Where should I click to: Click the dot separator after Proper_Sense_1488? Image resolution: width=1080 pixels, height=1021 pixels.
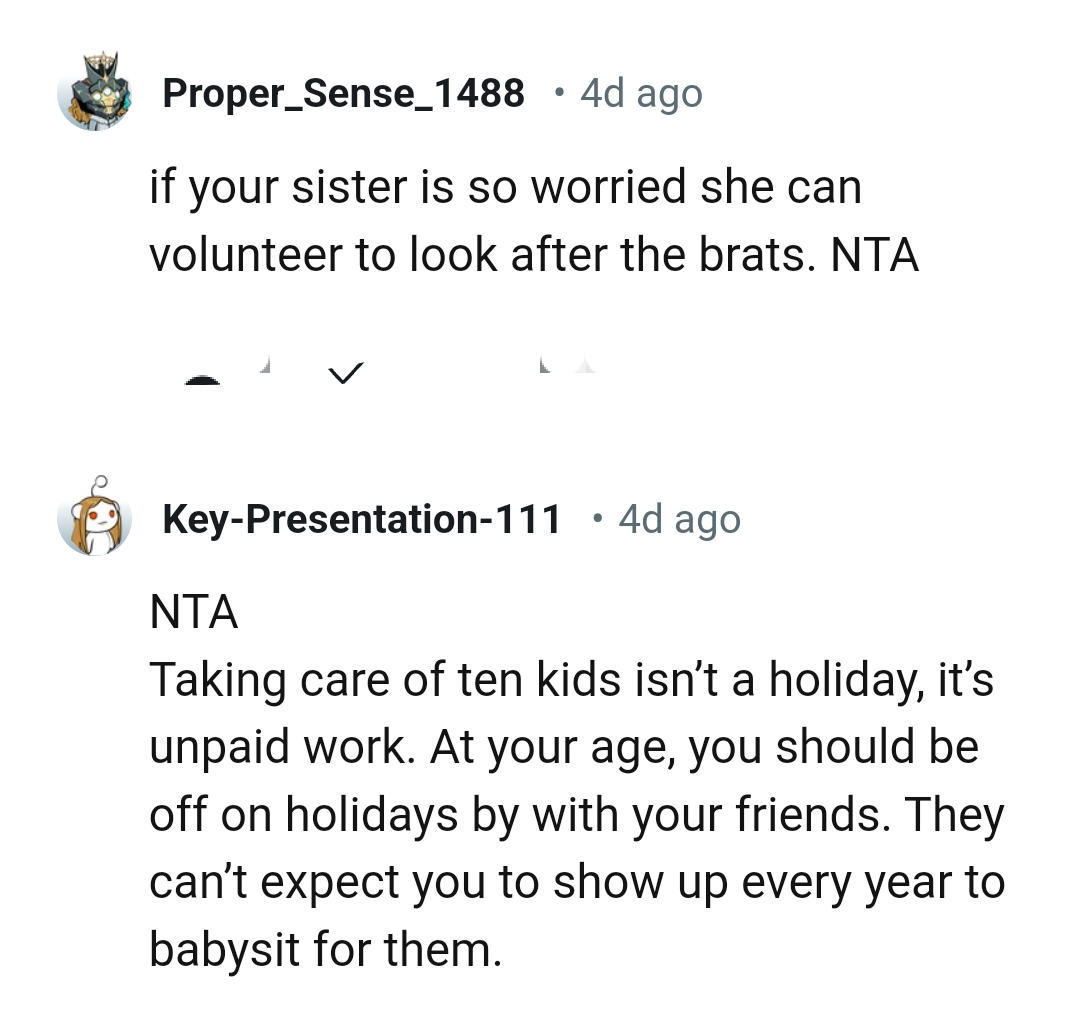click(561, 92)
